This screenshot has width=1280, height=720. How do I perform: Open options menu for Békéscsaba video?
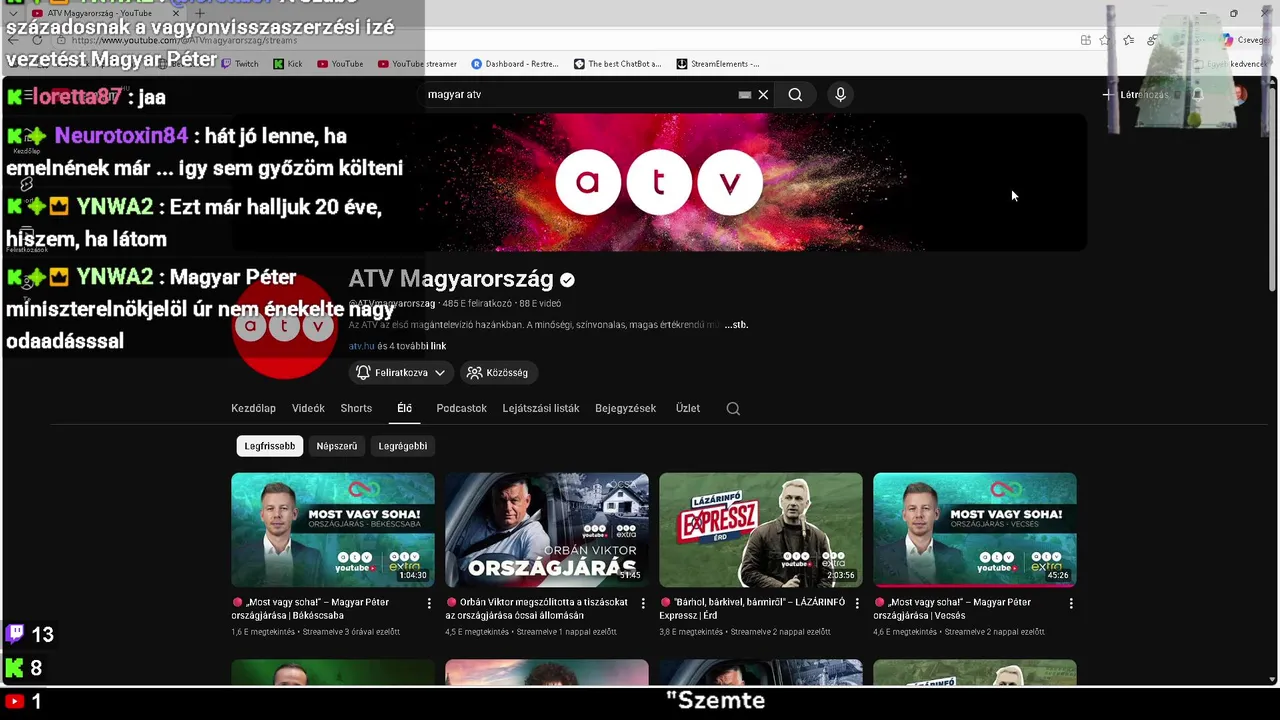pyautogui.click(x=429, y=603)
